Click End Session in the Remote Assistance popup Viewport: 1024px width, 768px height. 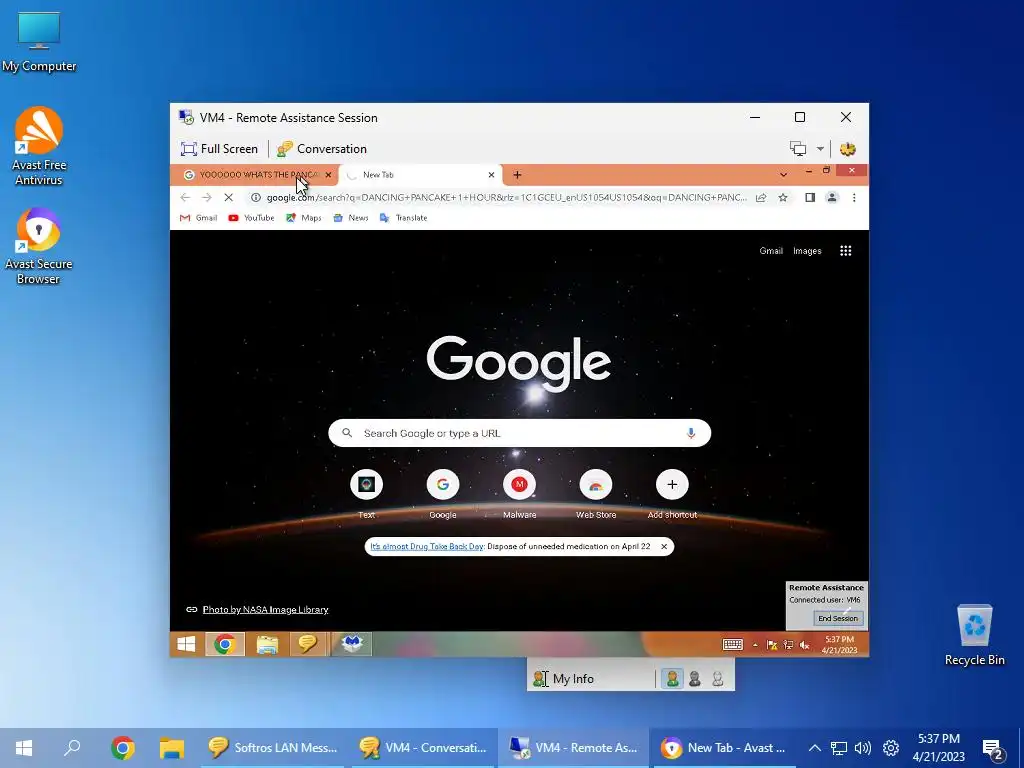pyautogui.click(x=838, y=618)
